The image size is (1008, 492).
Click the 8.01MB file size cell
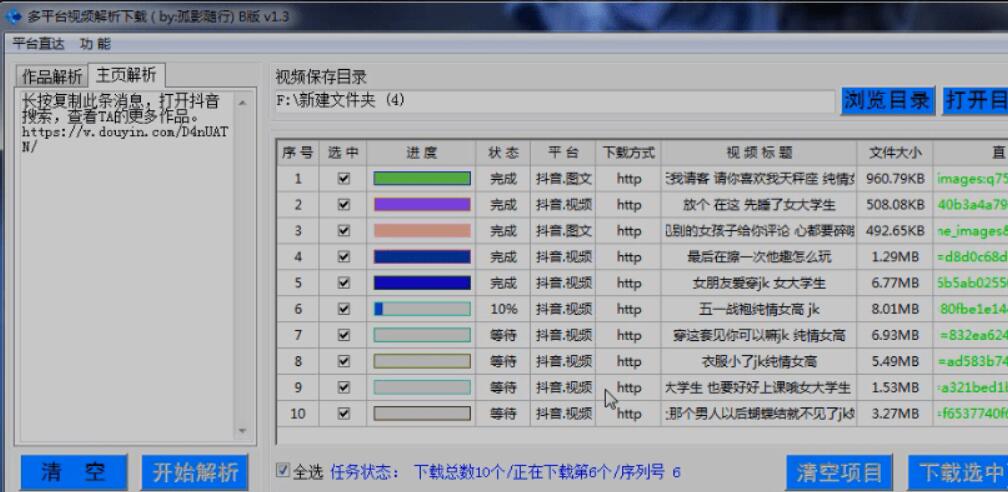[895, 309]
